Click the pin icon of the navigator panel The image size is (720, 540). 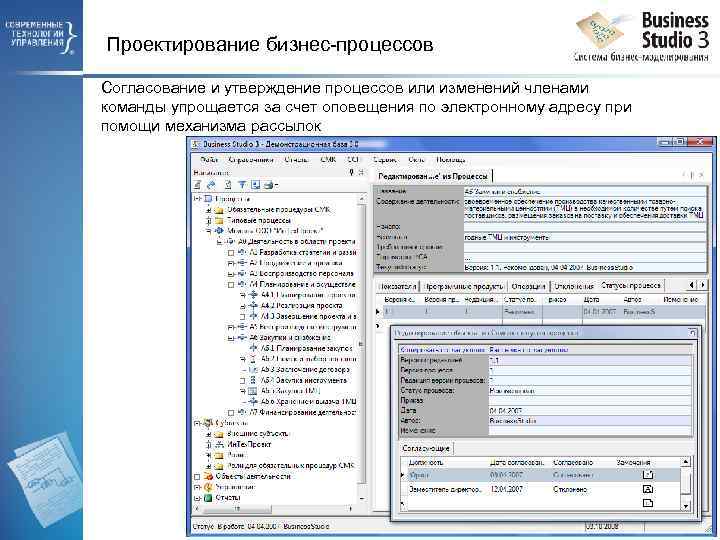tap(351, 172)
